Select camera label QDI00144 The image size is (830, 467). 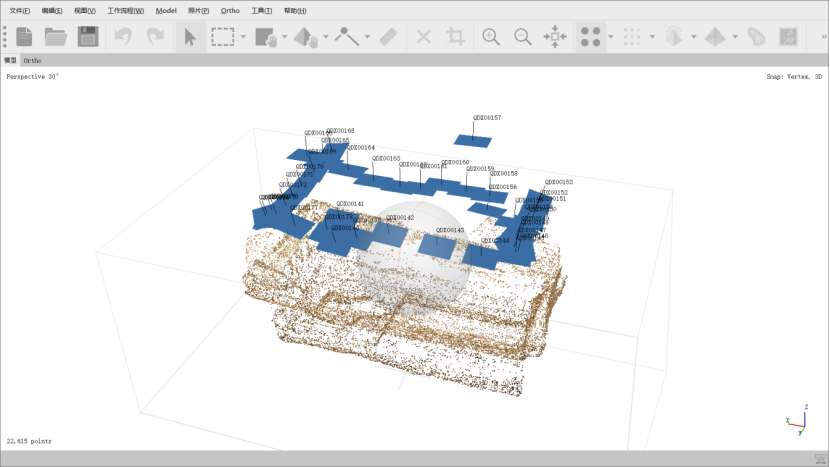pyautogui.click(x=495, y=241)
